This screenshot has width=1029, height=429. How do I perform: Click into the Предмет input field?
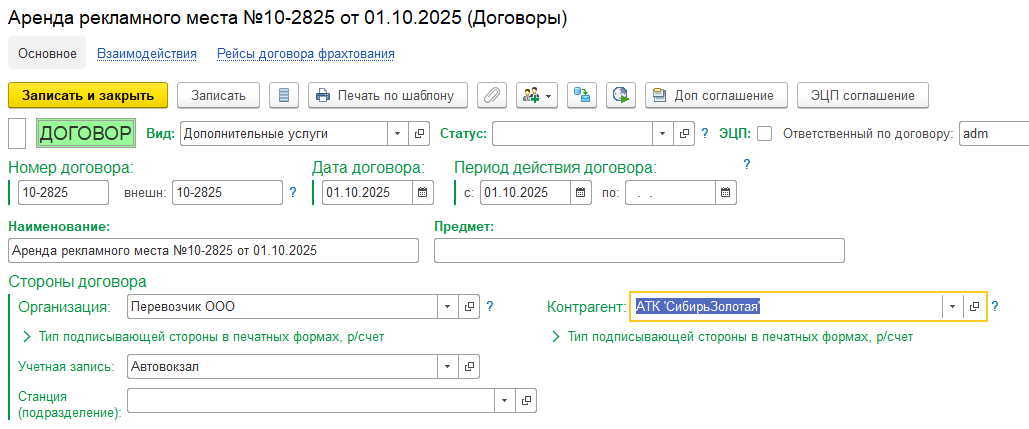coord(639,250)
